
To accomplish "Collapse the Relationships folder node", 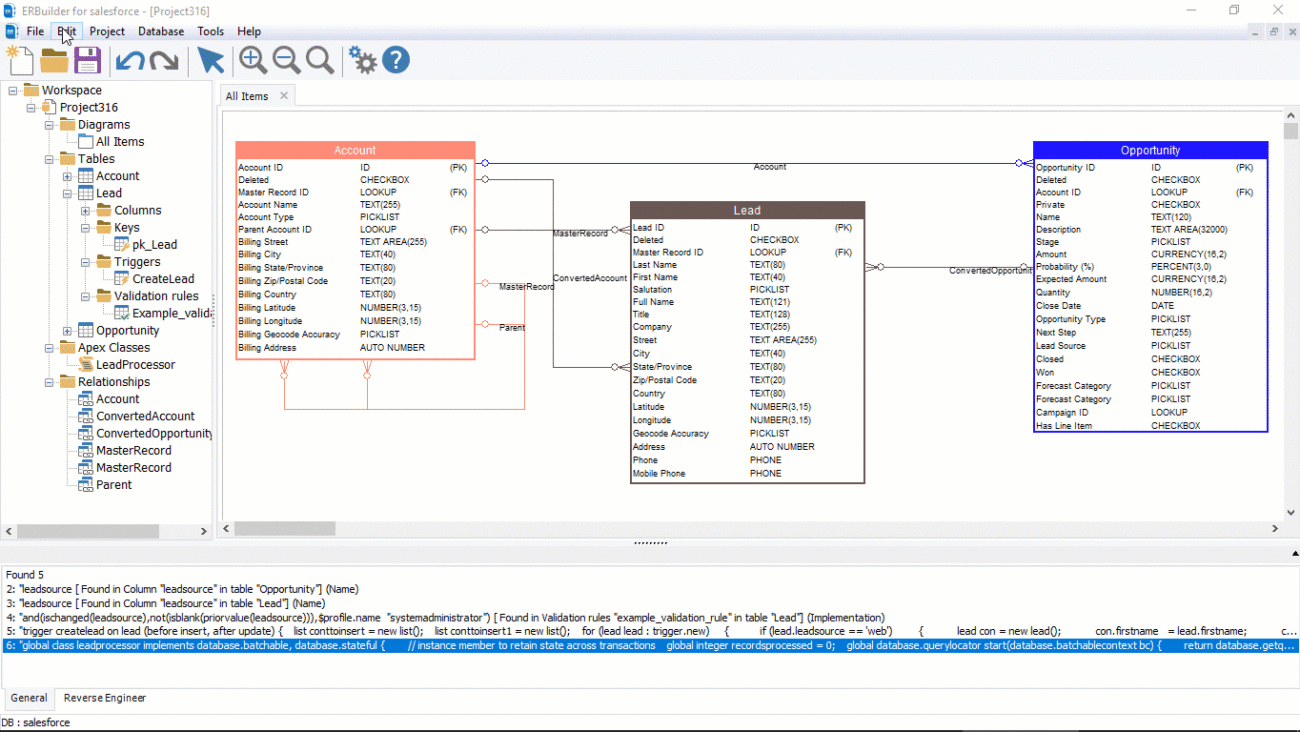I will 49,381.
